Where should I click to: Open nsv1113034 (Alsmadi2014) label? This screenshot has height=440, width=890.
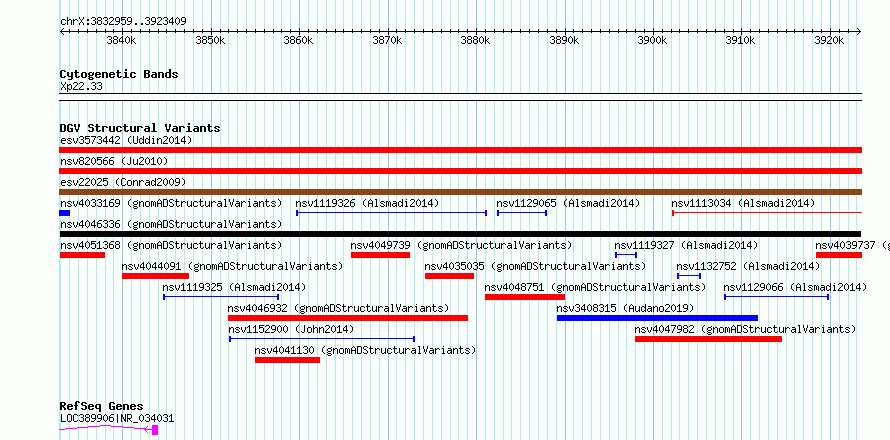coord(743,203)
